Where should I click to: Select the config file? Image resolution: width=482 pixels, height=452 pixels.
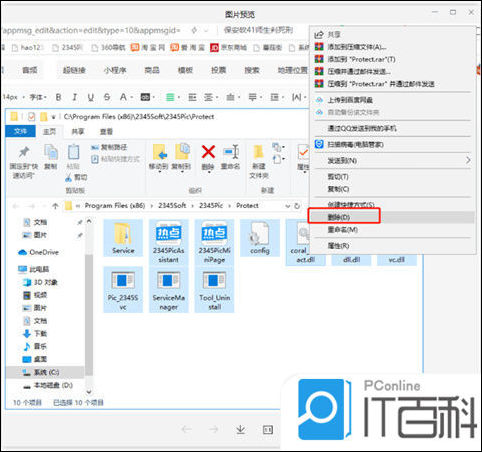[x=260, y=238]
